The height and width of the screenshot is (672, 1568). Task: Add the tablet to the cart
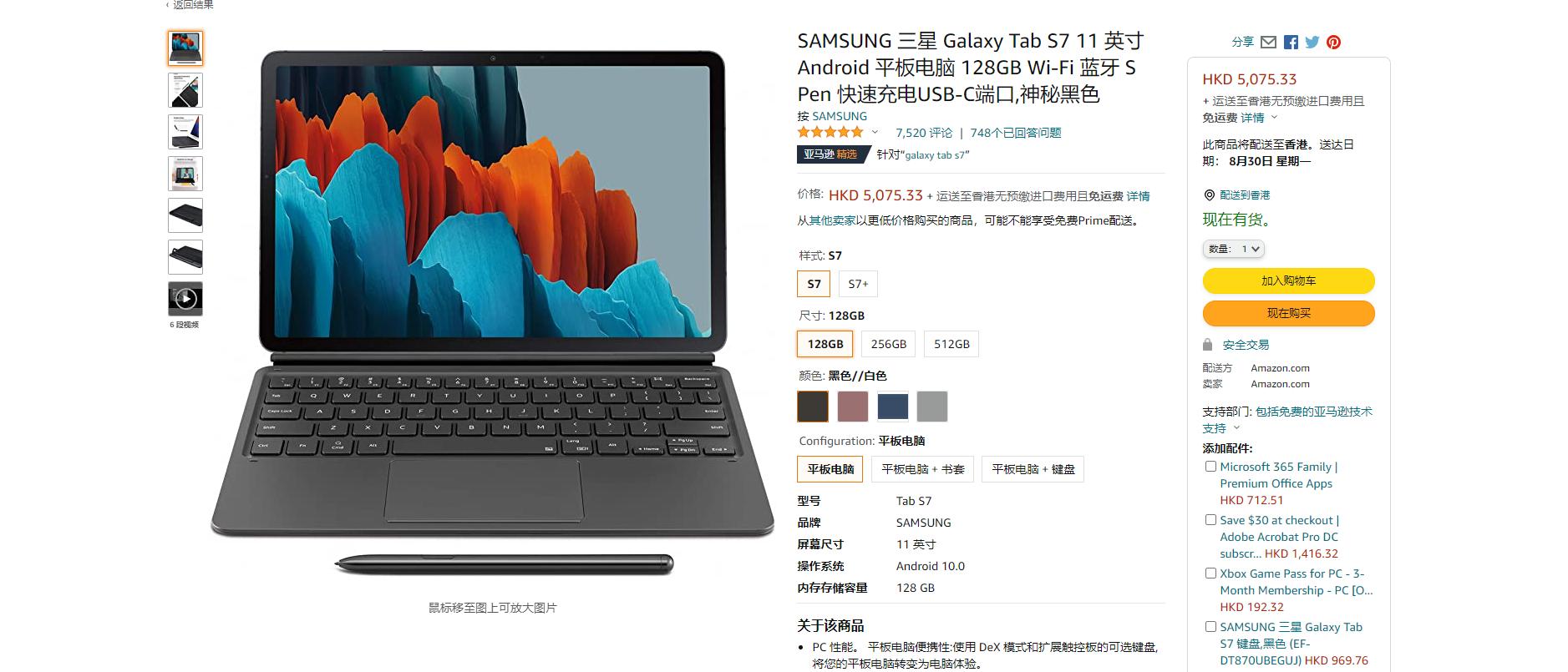1288,280
